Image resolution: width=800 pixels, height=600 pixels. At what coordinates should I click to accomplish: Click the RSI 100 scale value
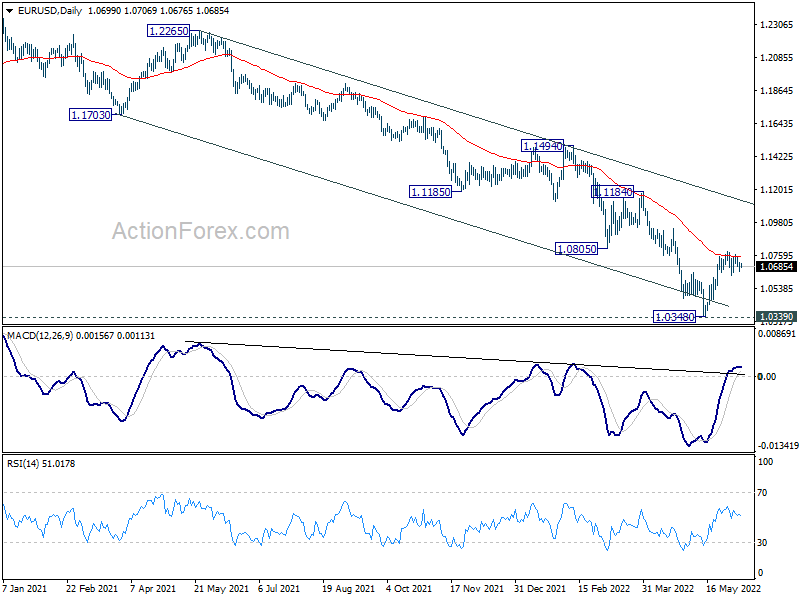pos(766,462)
